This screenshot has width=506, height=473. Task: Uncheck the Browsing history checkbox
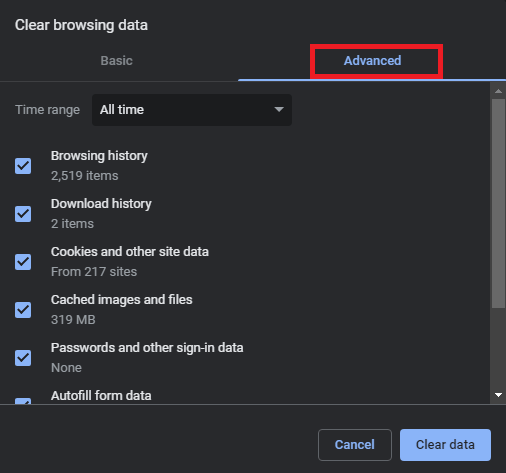(23, 166)
